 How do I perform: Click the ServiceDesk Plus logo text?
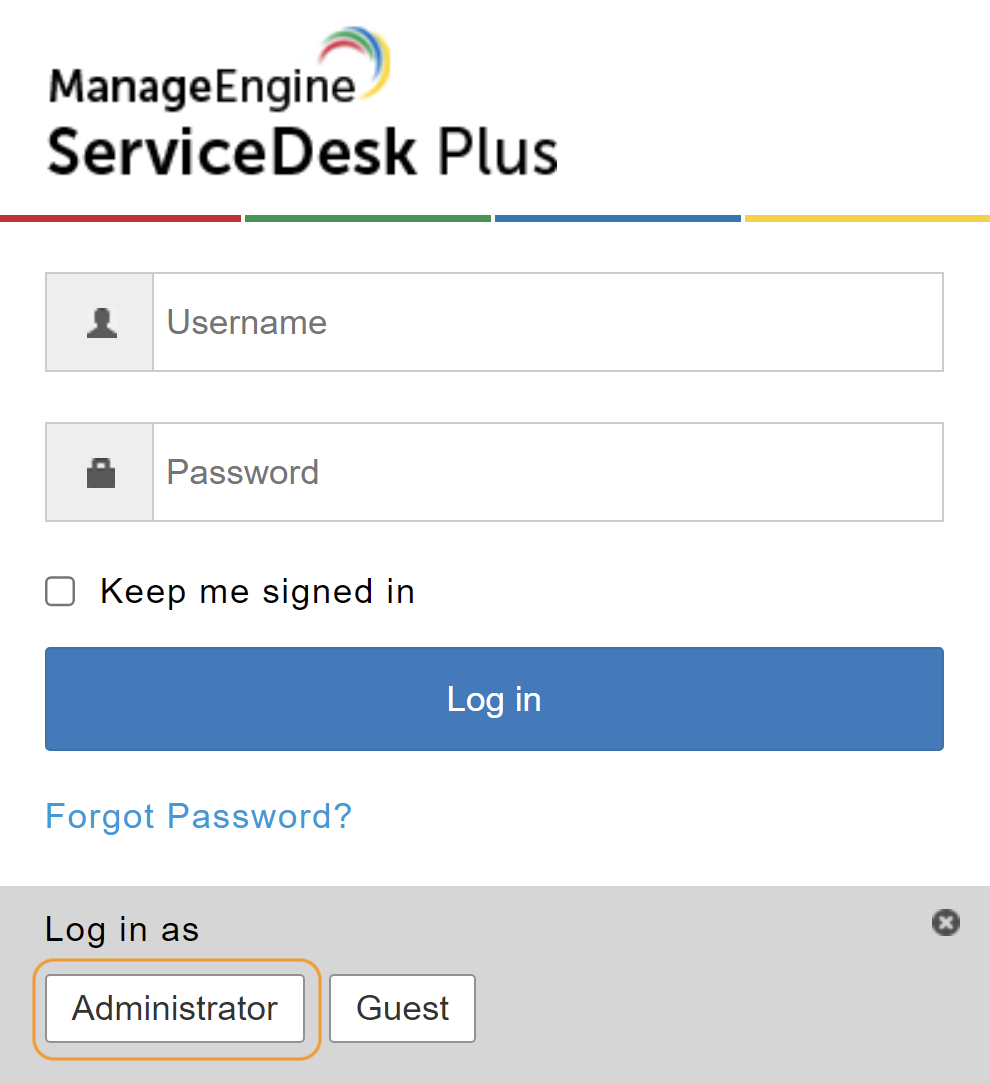coord(300,148)
